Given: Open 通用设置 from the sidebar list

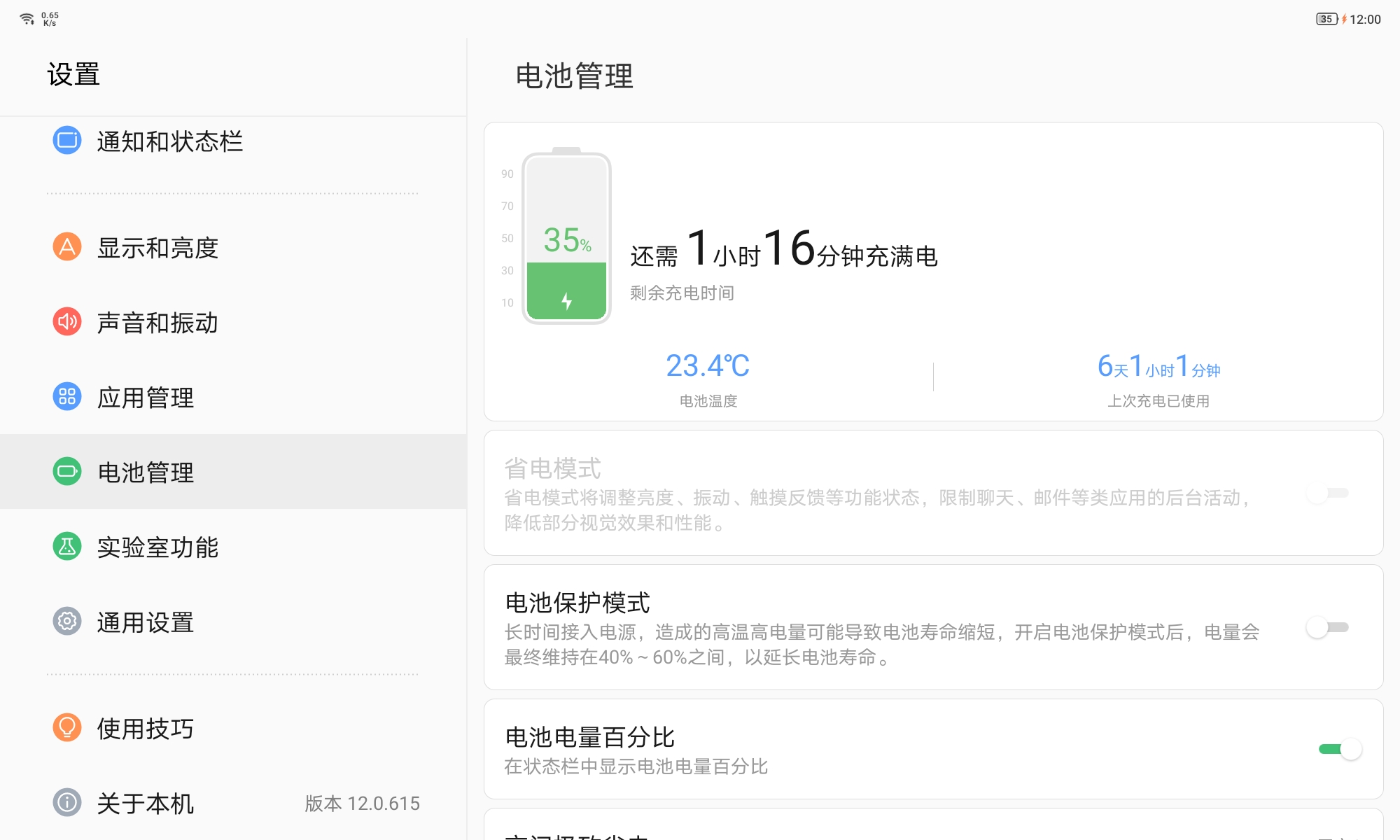Looking at the screenshot, I should tap(146, 622).
